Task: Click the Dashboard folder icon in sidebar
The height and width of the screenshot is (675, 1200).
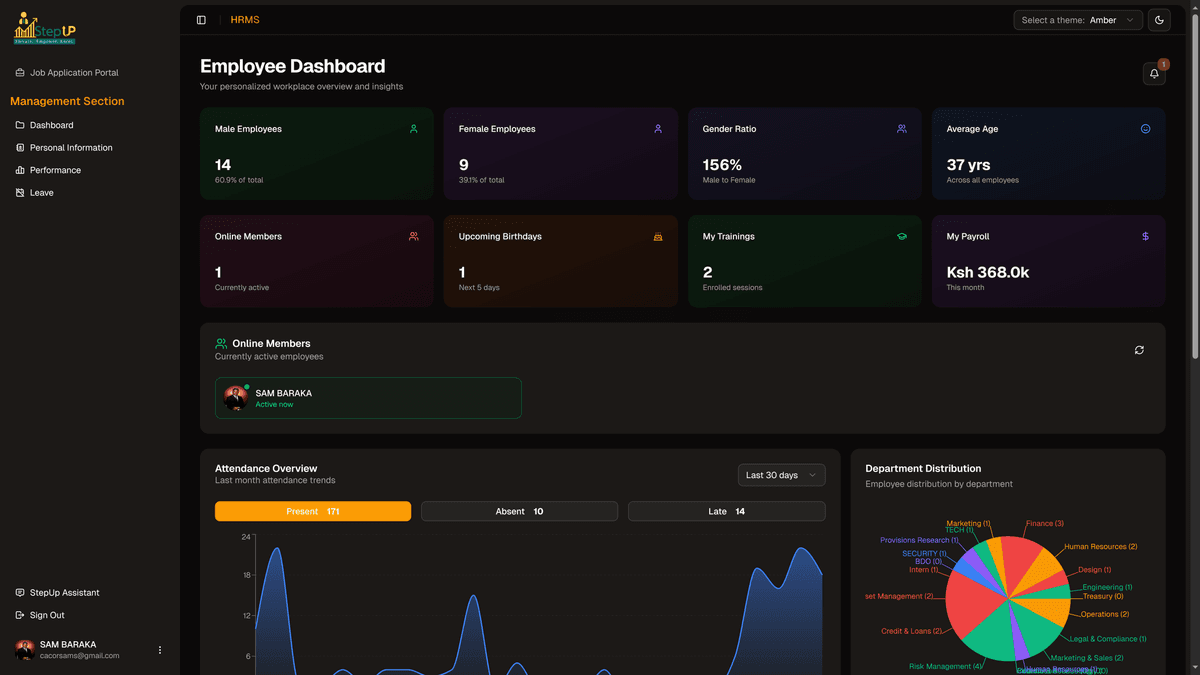Action: click(20, 125)
